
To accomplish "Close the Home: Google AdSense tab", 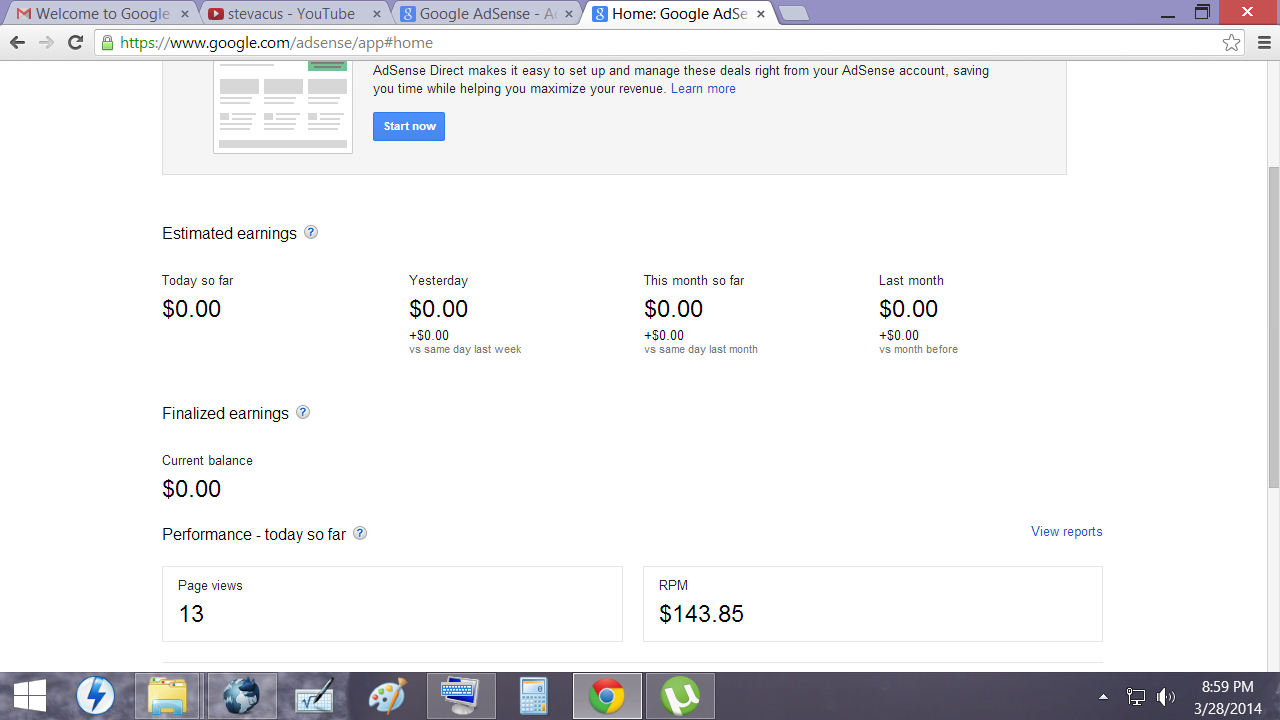I will (761, 14).
